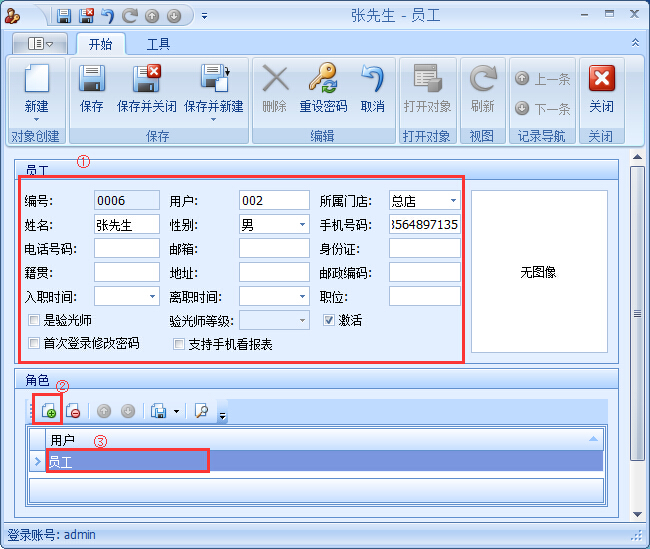Click the application user icon in title bar
The height and width of the screenshot is (549, 650).
(12, 17)
